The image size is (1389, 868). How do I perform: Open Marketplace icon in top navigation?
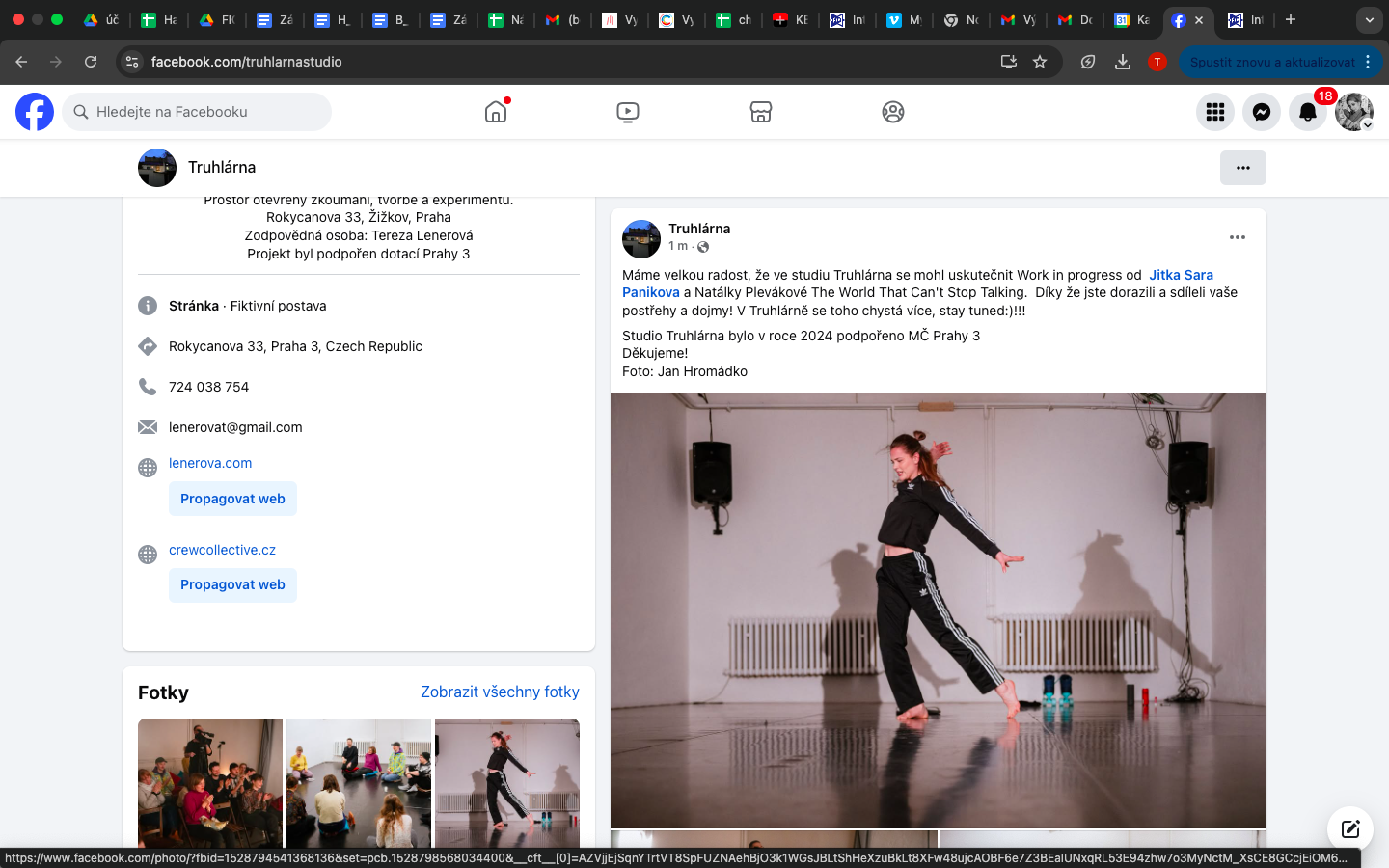pos(761,112)
